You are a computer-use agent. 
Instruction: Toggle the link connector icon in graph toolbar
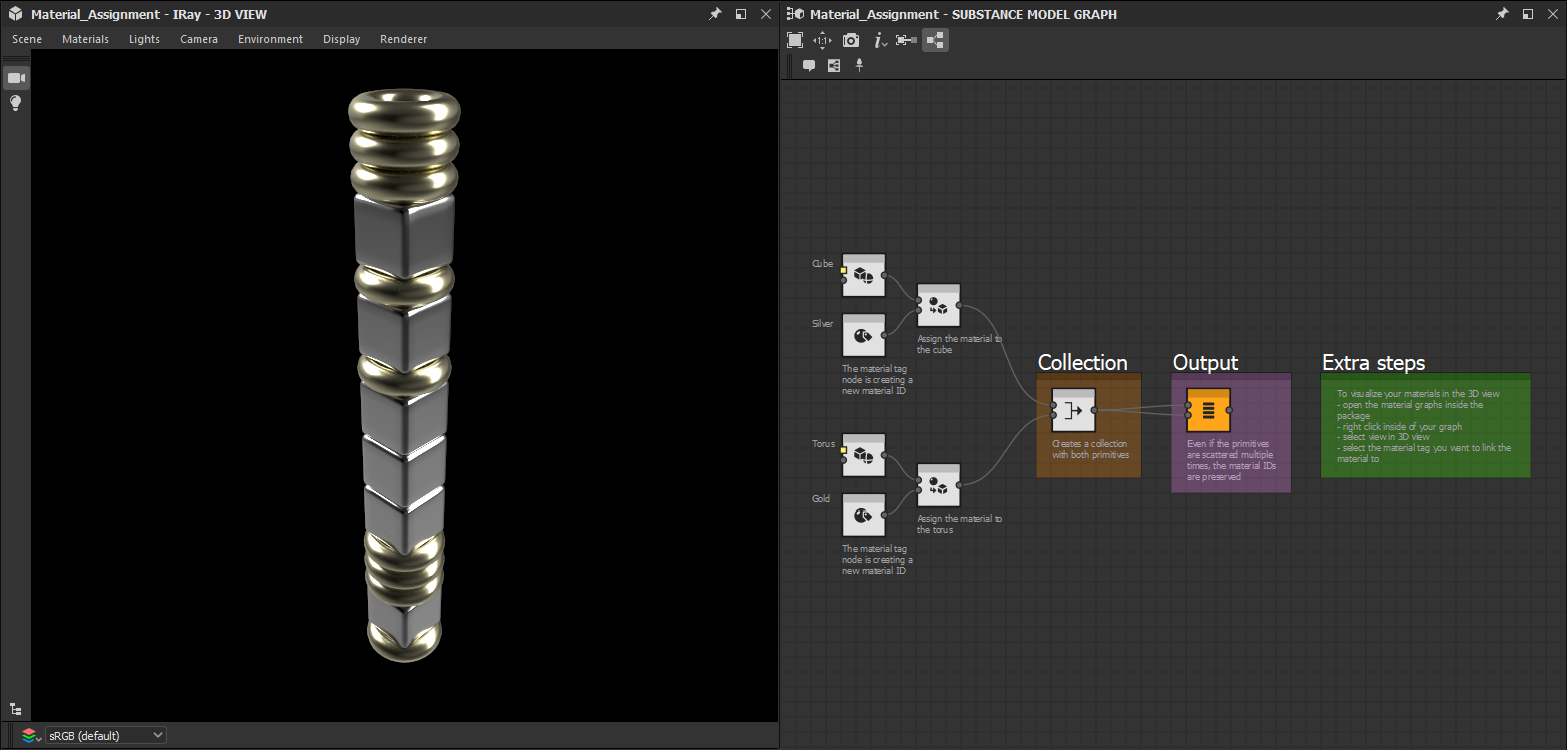[x=905, y=40]
